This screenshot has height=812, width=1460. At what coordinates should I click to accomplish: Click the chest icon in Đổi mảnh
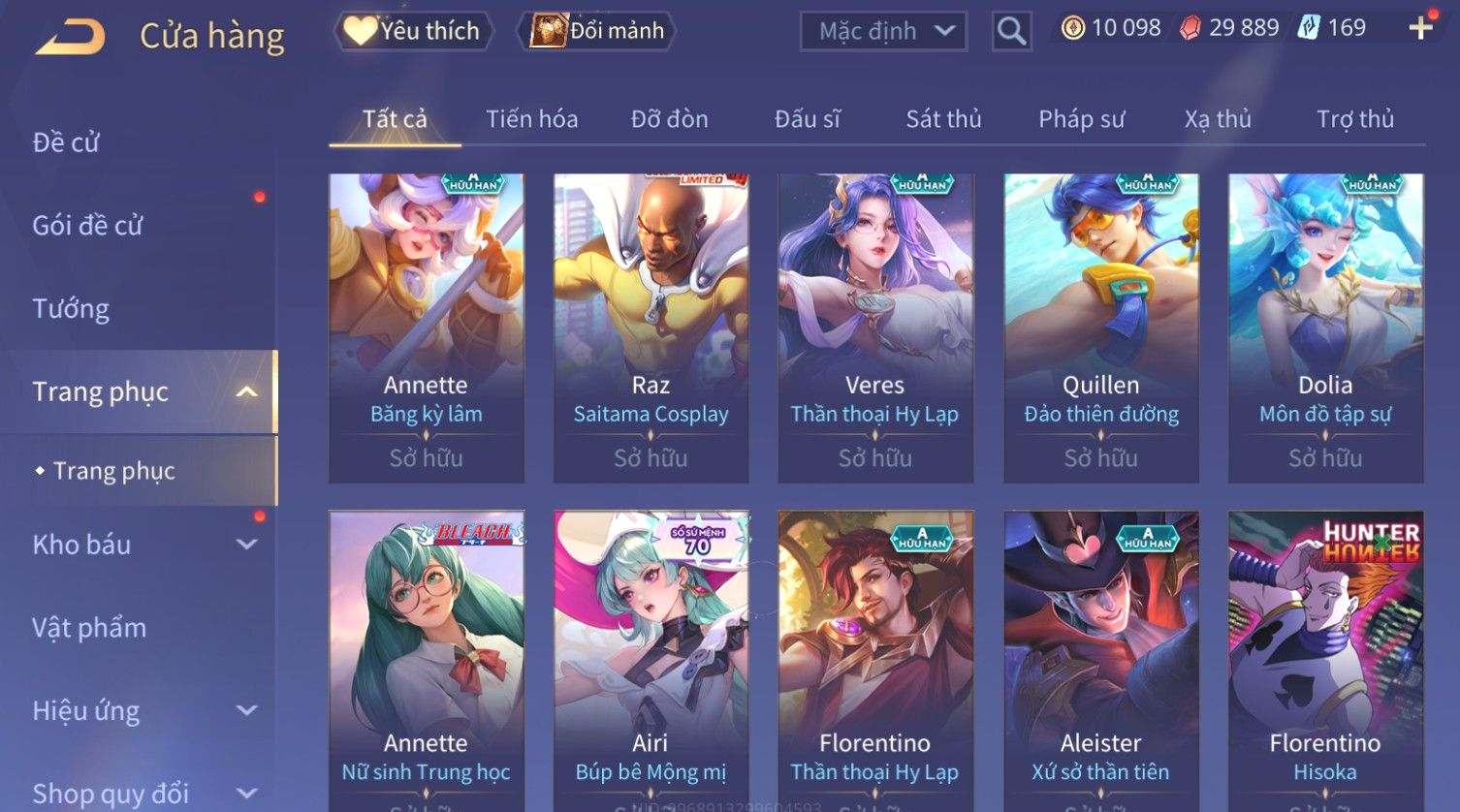click(x=548, y=31)
